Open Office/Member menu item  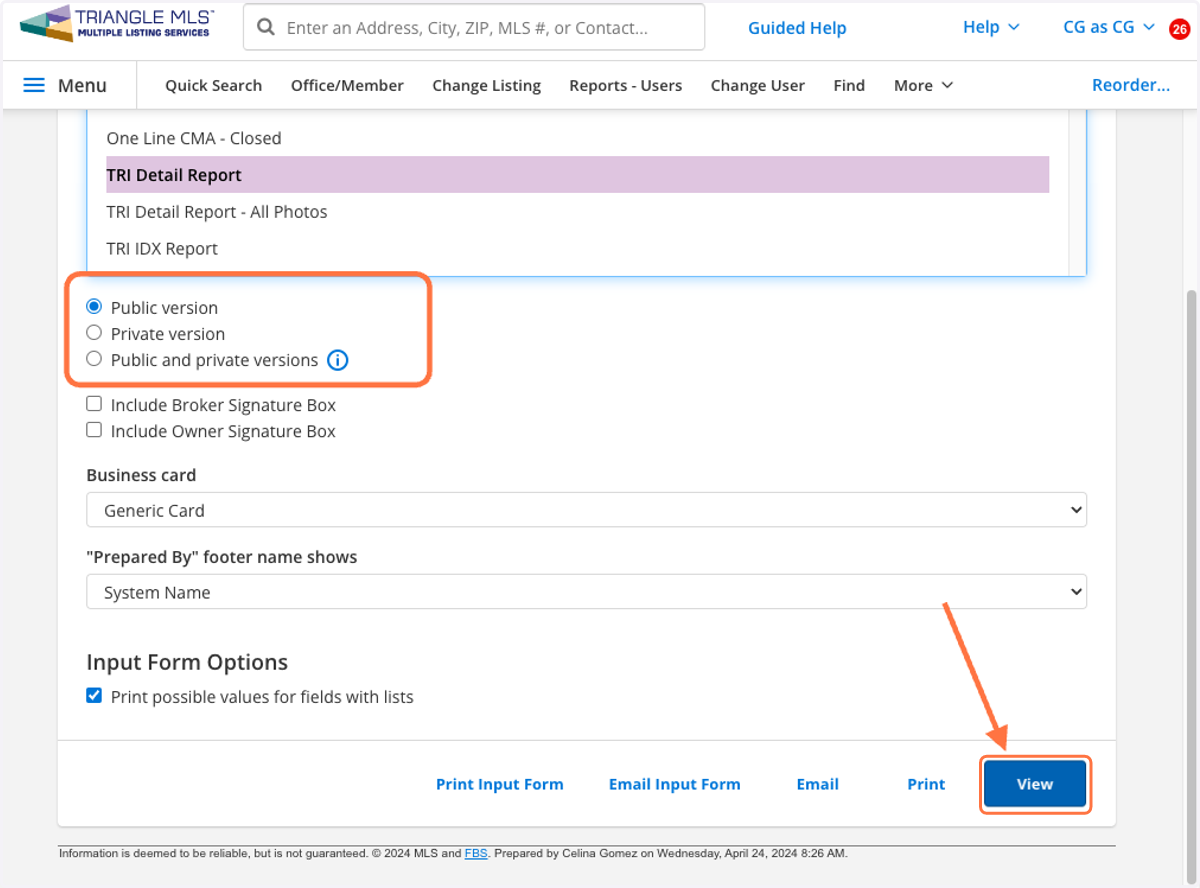tap(347, 85)
